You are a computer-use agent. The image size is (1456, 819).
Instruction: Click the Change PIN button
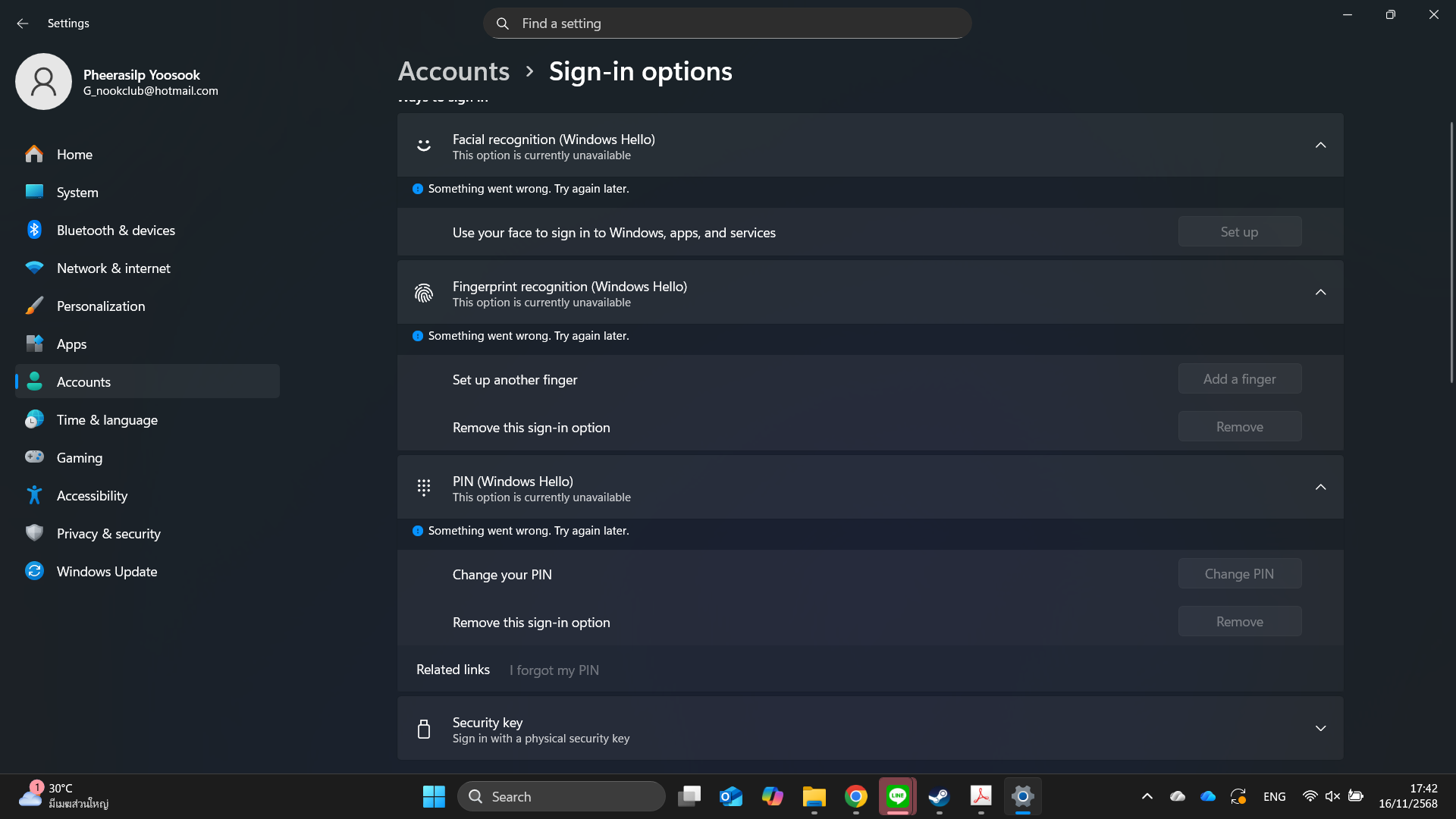(x=1239, y=574)
